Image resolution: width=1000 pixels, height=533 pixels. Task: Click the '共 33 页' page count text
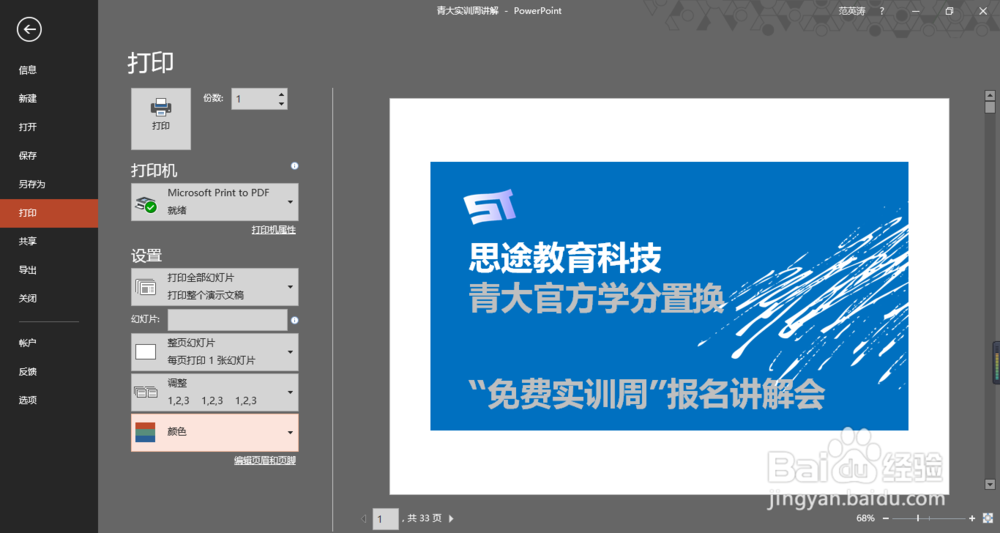point(424,518)
